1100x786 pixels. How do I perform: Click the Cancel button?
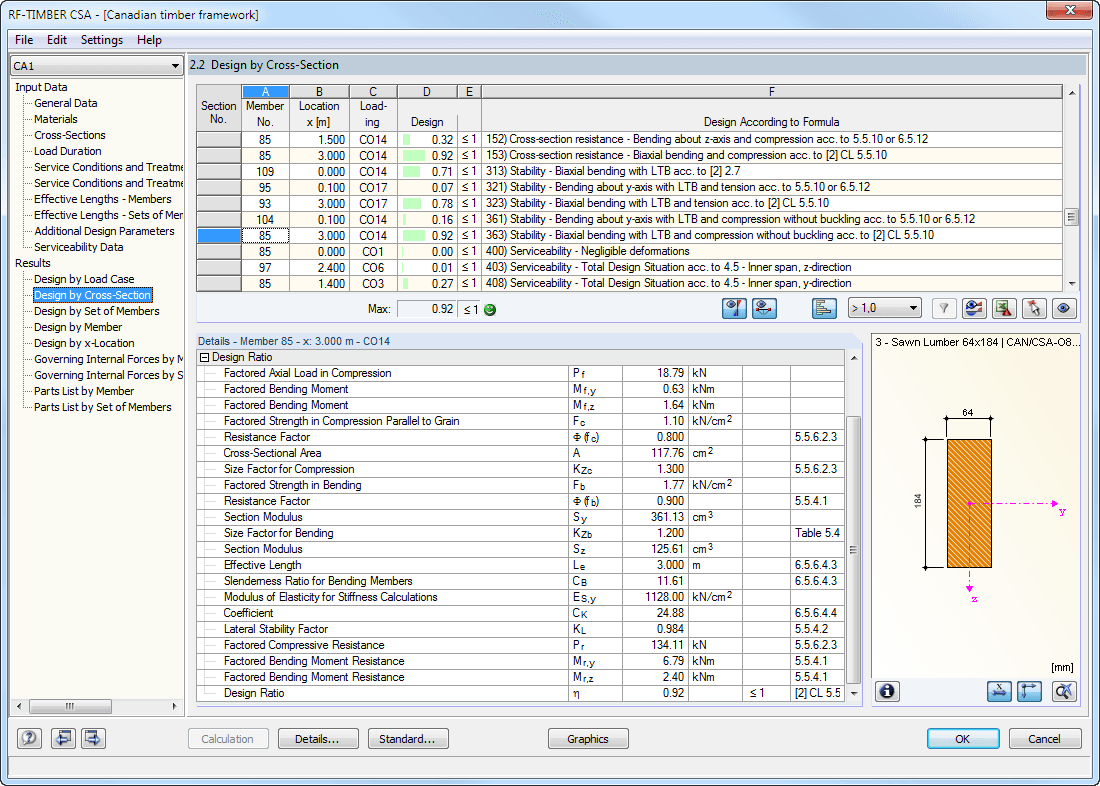pos(1044,739)
